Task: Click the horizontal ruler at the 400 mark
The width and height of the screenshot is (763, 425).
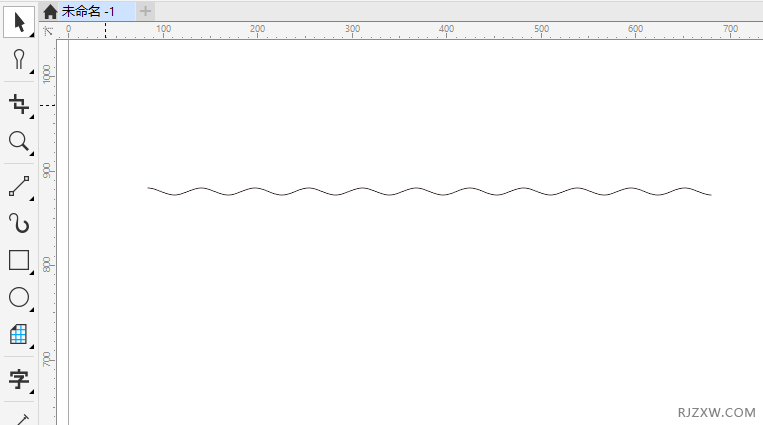Action: (x=447, y=31)
